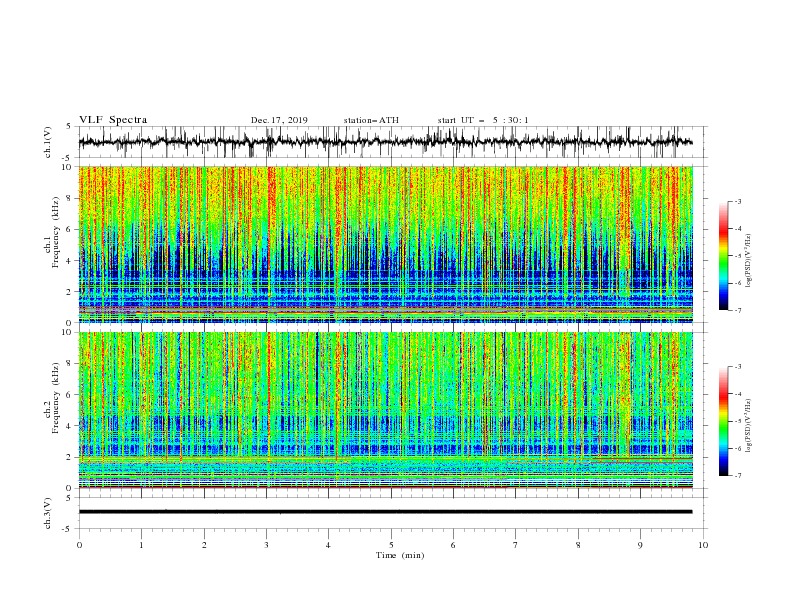Click the "9" minute tick on time axis

(x=640, y=545)
